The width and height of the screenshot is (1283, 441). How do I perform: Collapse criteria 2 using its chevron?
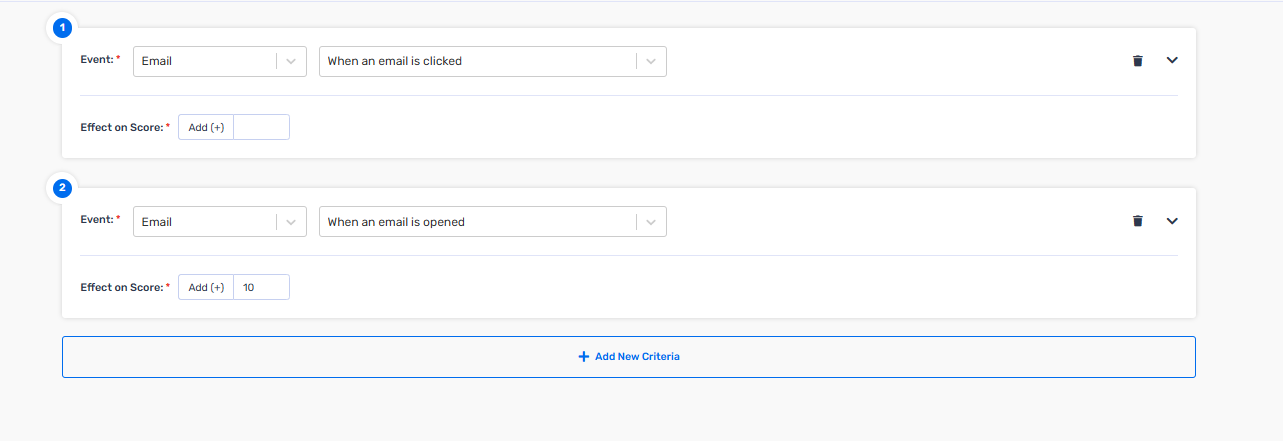pyautogui.click(x=1173, y=221)
